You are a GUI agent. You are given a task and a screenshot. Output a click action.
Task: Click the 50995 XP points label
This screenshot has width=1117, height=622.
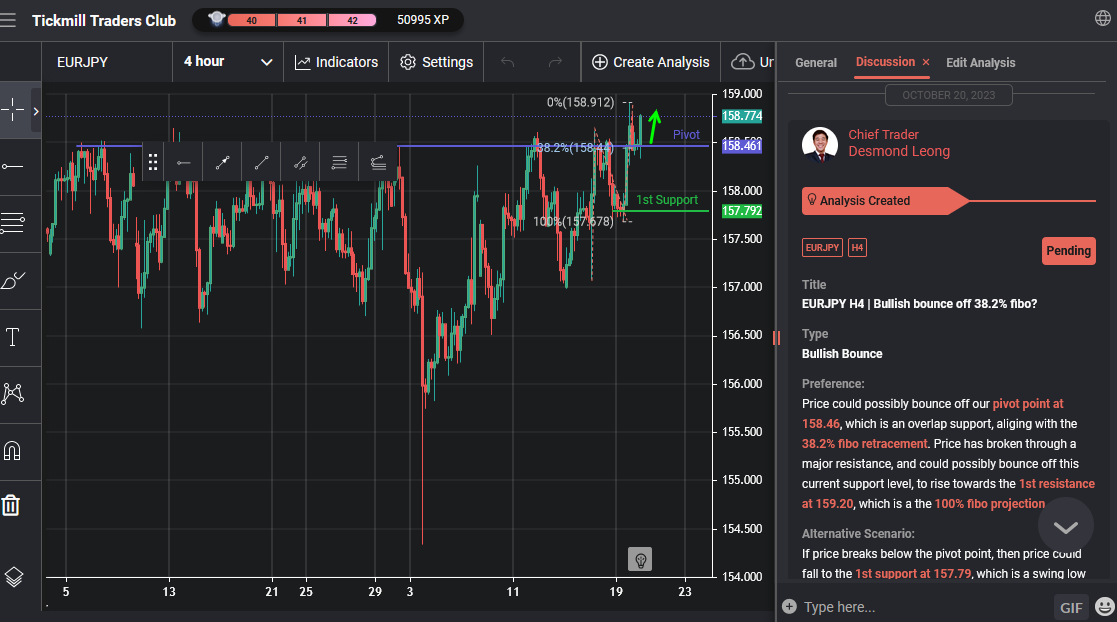pos(423,20)
